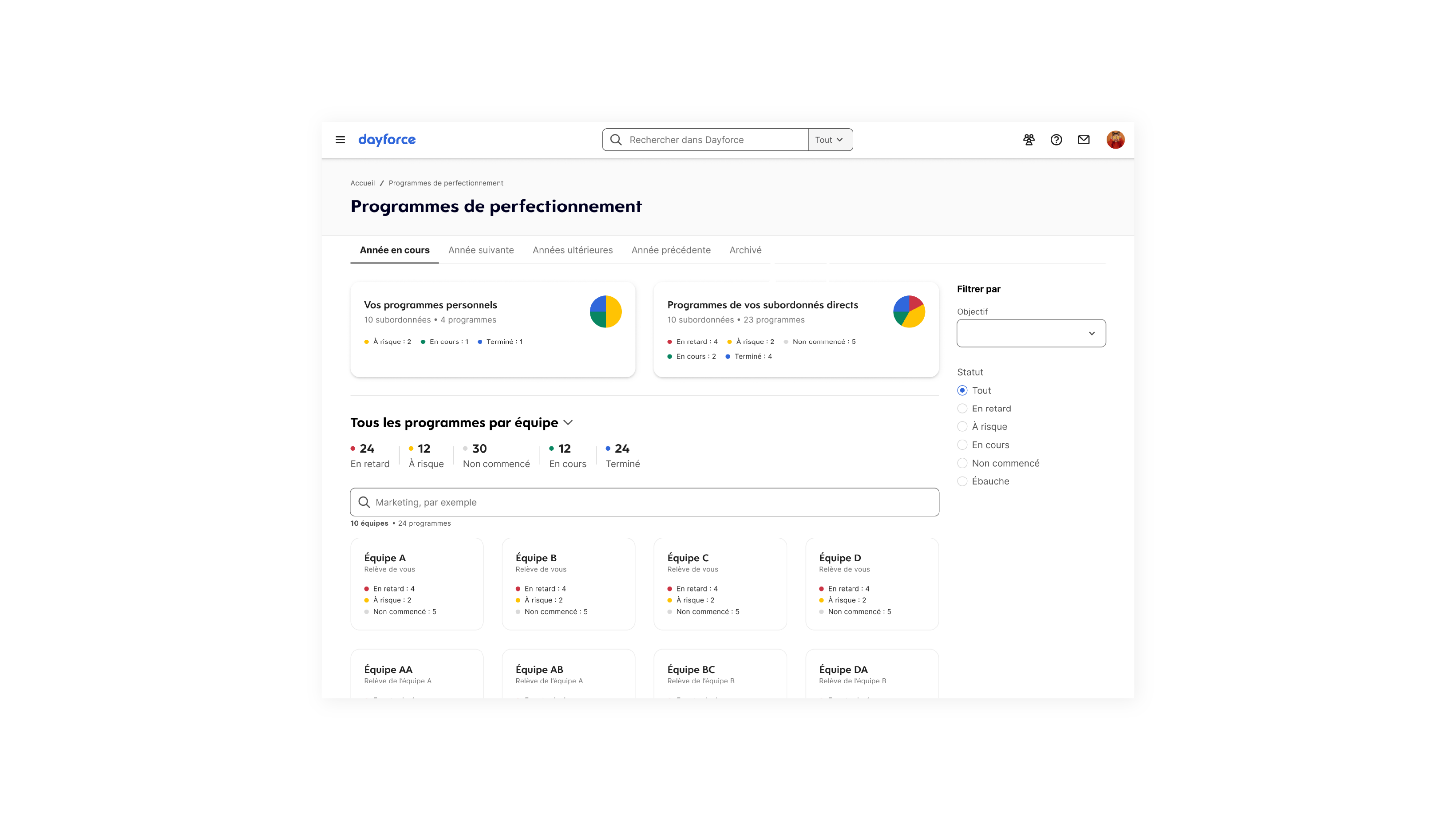Click the subordonnés directs pie chart
Viewport: 1456px width, 819px height.
click(x=909, y=312)
